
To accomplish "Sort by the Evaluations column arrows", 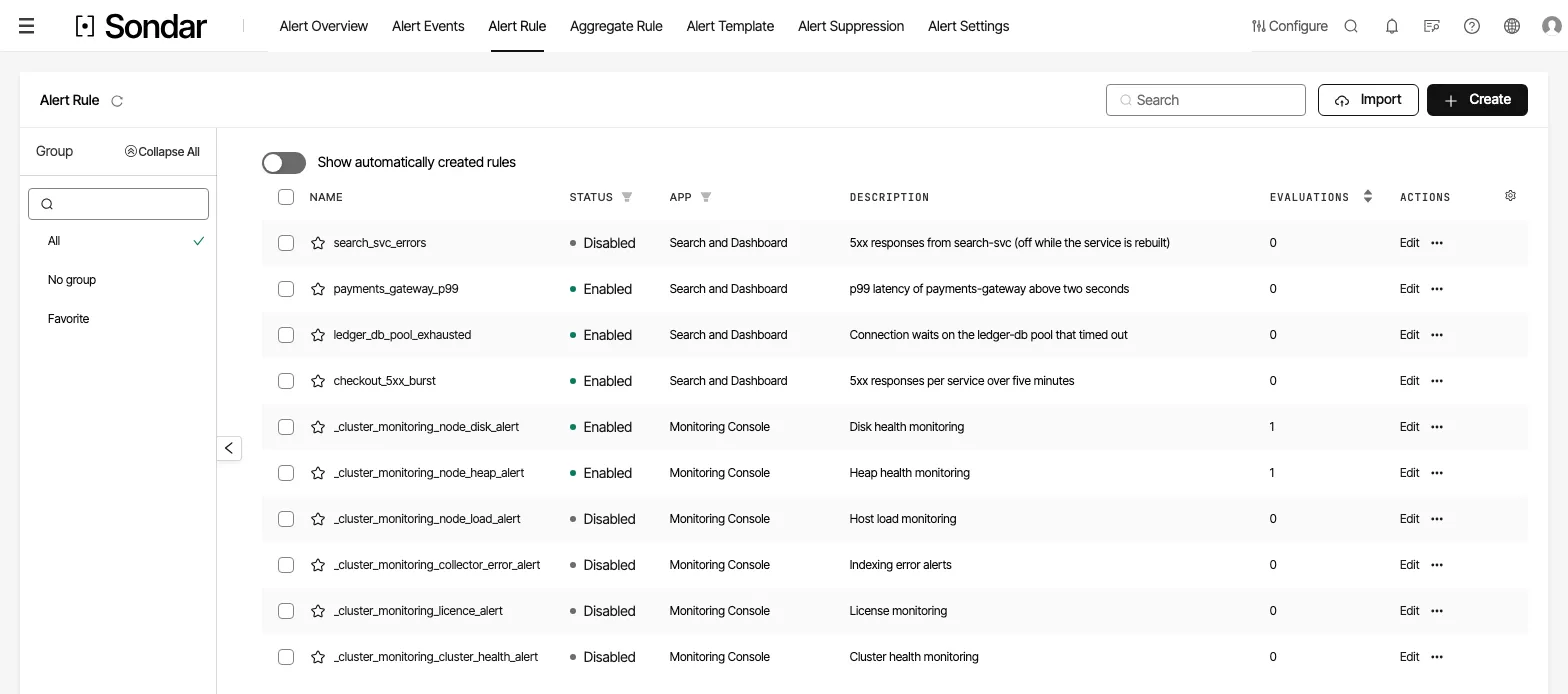I will coord(1368,197).
